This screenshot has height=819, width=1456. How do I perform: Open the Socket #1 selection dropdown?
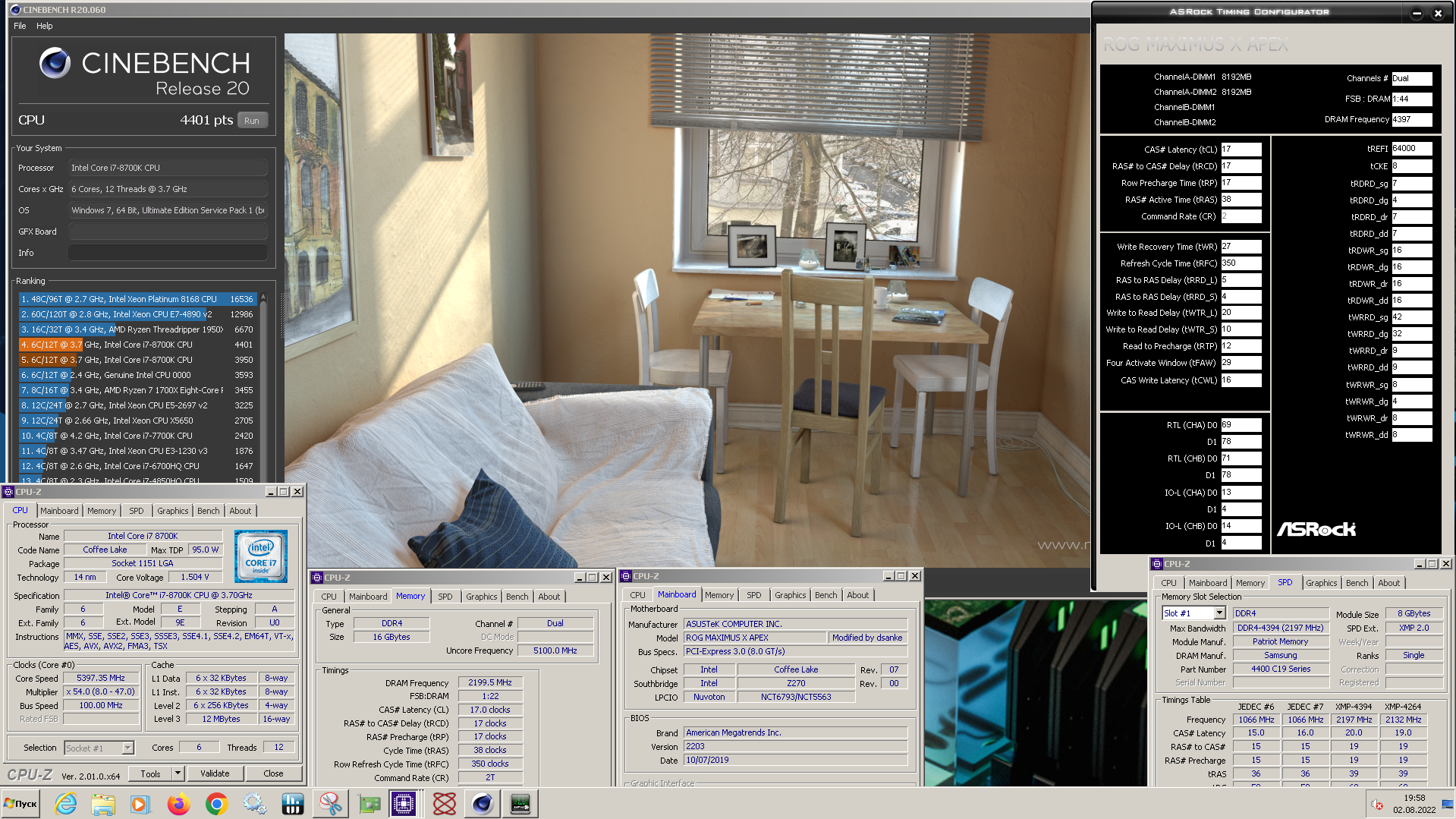(128, 748)
